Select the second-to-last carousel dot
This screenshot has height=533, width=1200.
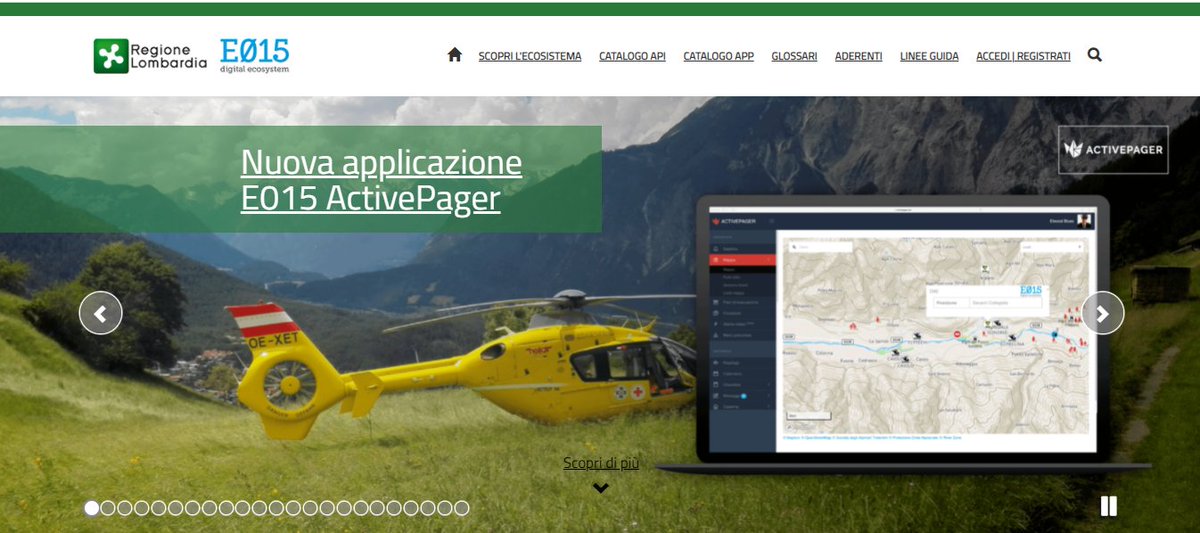[444, 508]
